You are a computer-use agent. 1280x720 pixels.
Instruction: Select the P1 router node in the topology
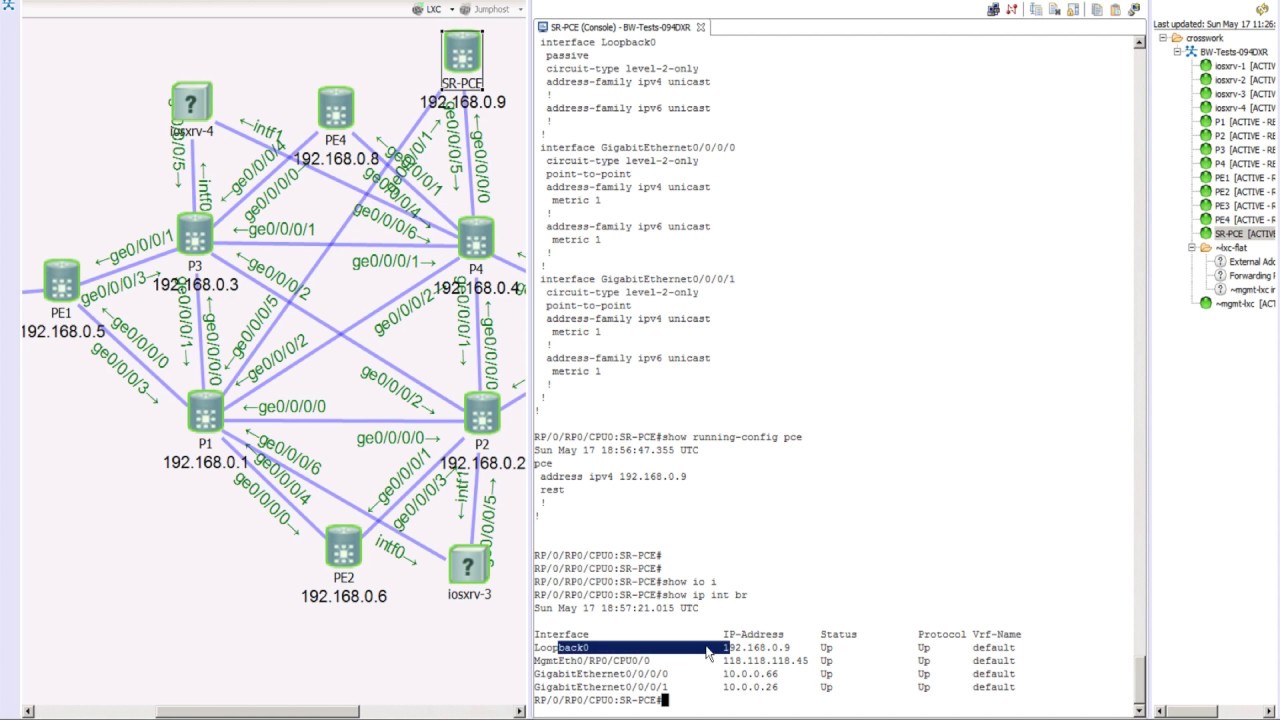tap(205, 412)
